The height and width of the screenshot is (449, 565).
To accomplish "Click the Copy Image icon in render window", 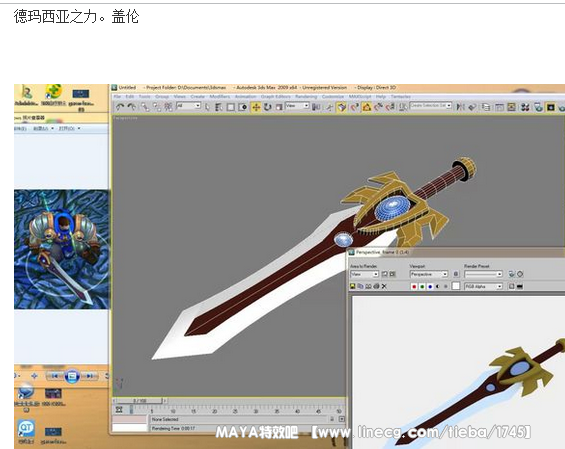I will click(361, 286).
